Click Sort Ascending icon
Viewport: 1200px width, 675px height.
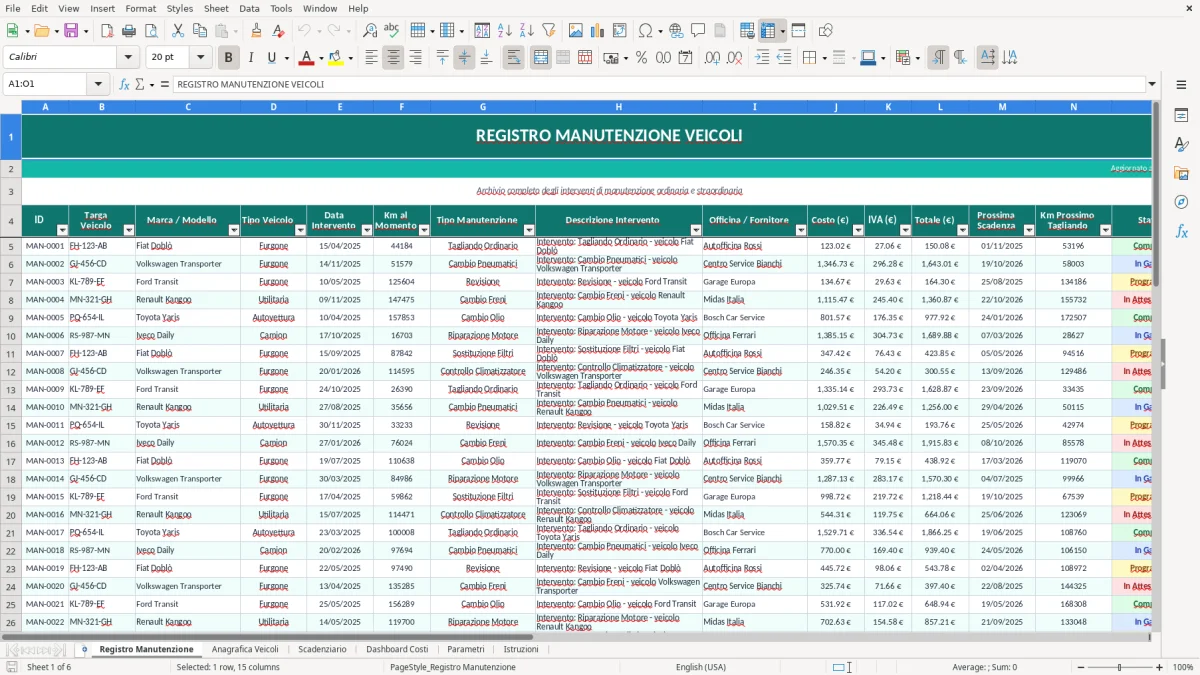click(x=505, y=31)
